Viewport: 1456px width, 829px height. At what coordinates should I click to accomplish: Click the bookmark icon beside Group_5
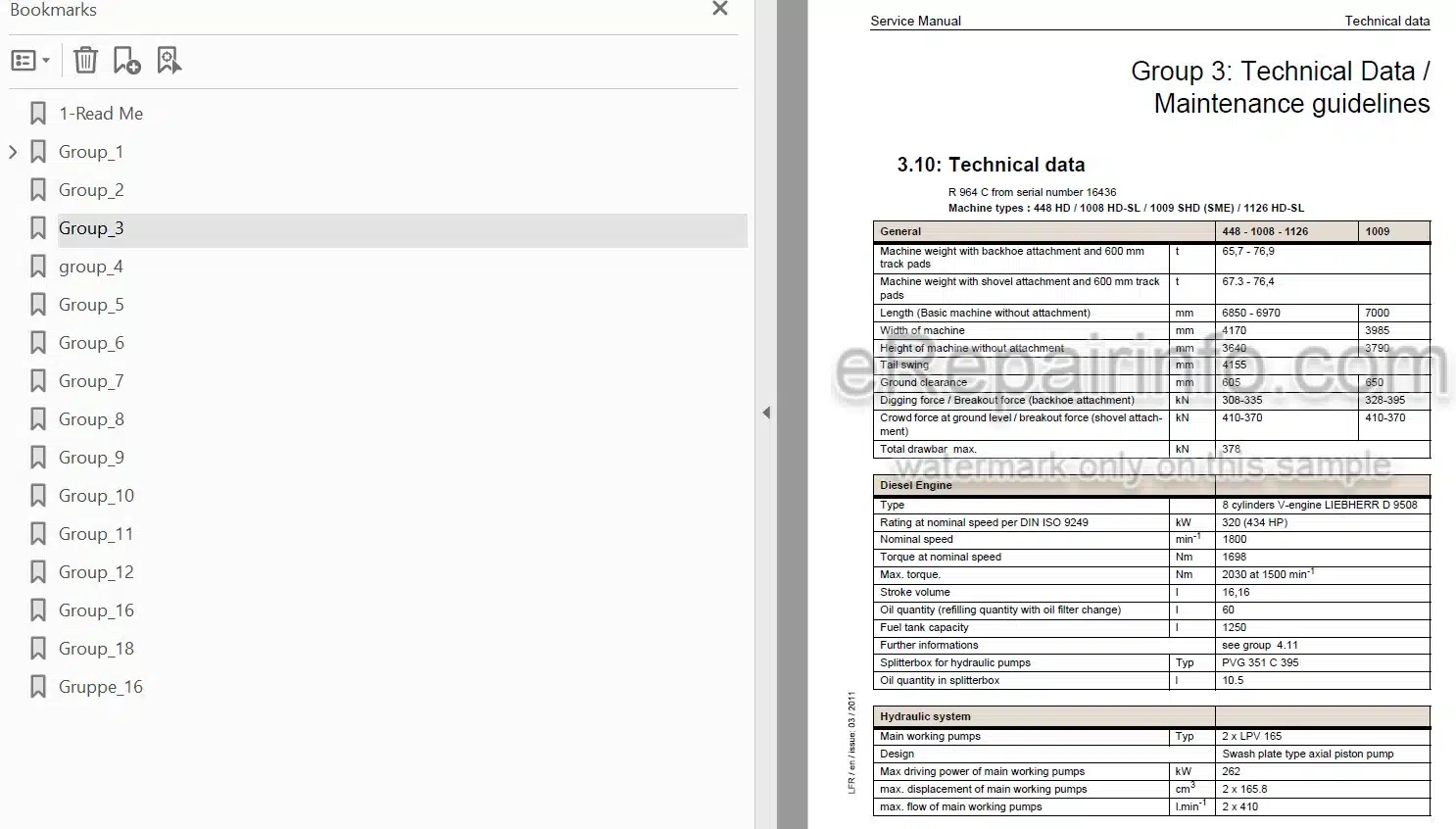(38, 305)
